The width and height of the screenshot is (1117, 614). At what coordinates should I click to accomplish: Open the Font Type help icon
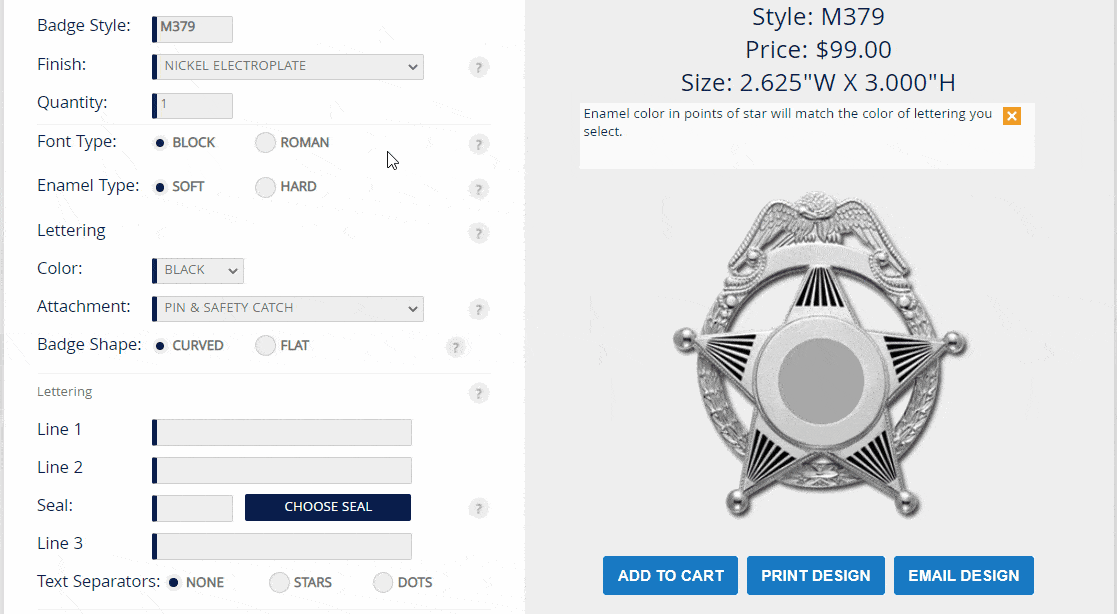pos(479,145)
